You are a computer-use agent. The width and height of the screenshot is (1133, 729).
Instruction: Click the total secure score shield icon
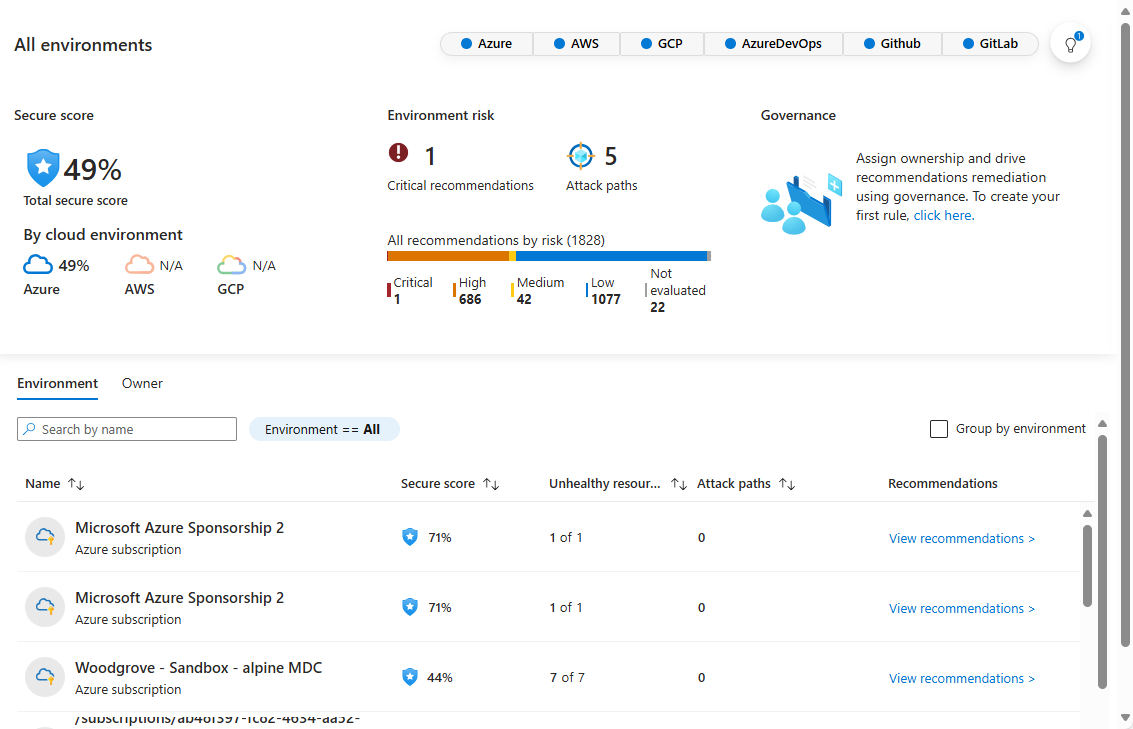43,168
